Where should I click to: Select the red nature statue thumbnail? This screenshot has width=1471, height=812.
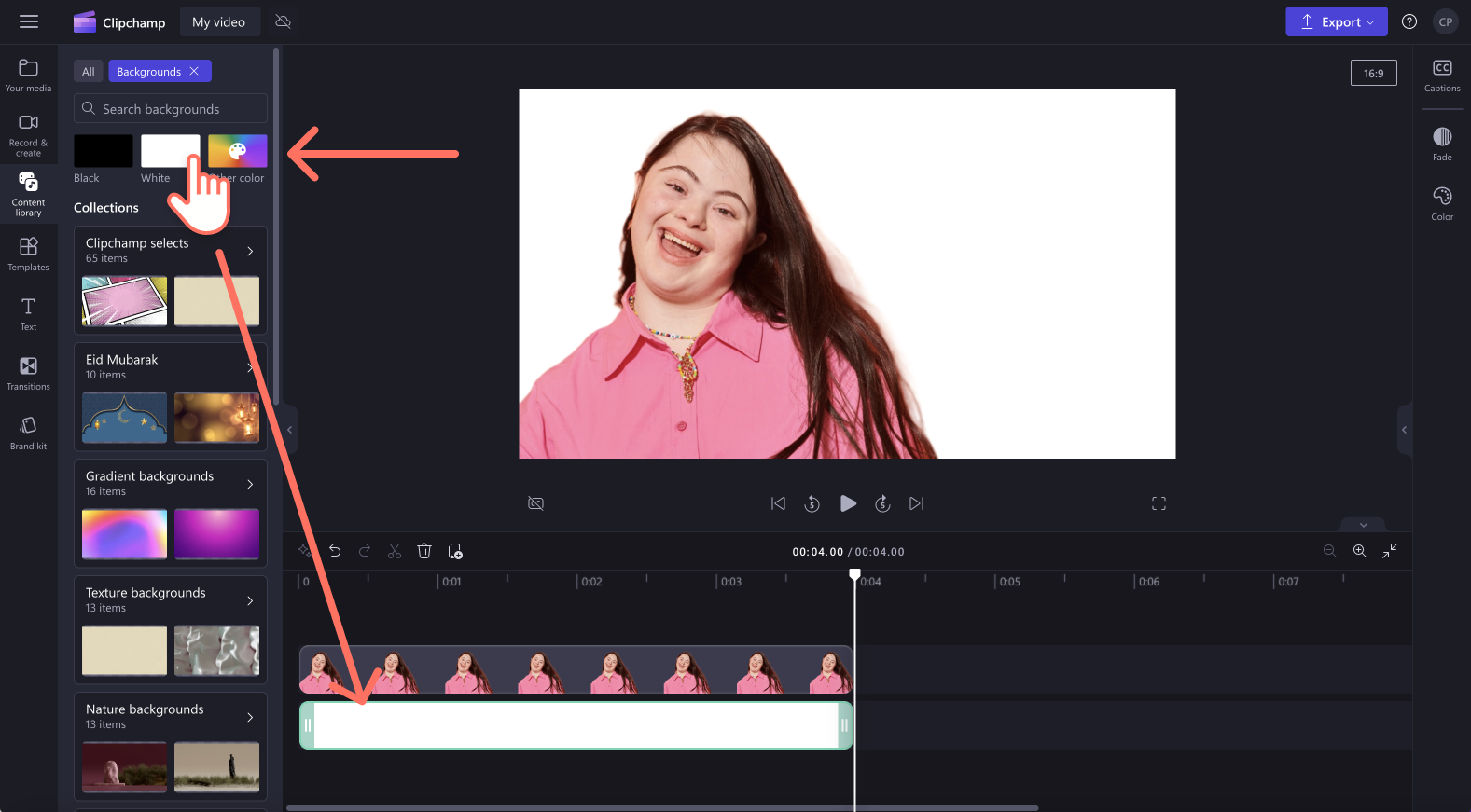(x=125, y=766)
